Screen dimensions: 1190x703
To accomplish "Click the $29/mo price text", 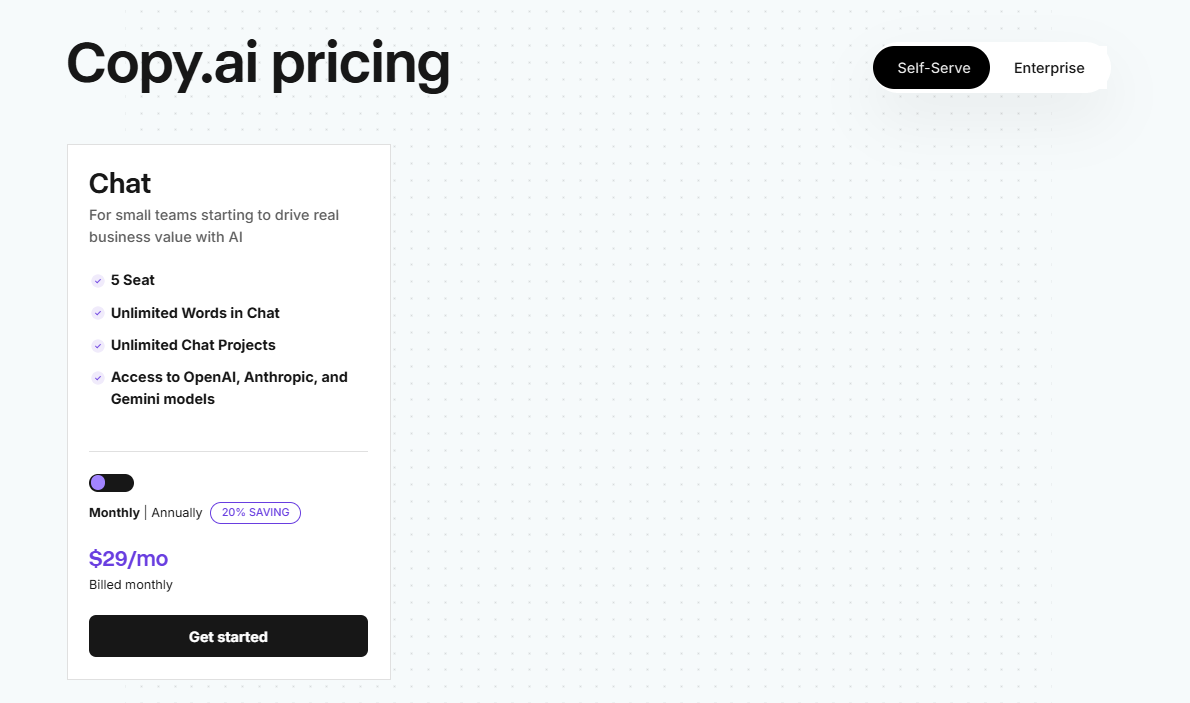I will click(x=128, y=558).
